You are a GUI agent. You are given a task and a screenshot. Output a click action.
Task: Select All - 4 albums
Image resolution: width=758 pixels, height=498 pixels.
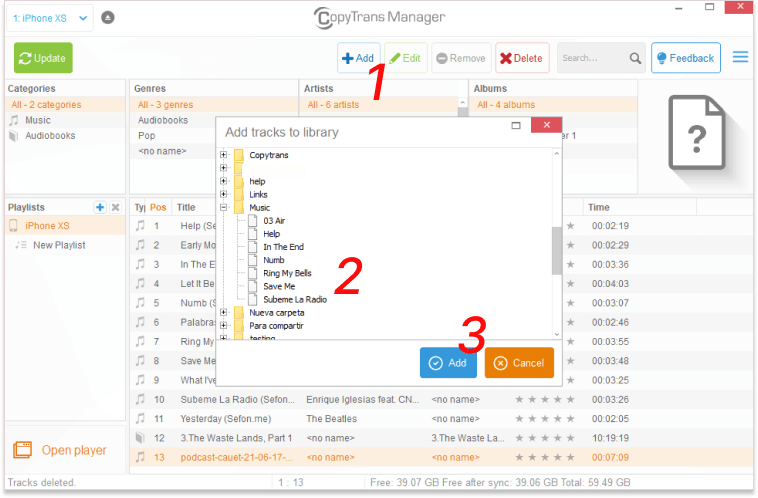(554, 104)
